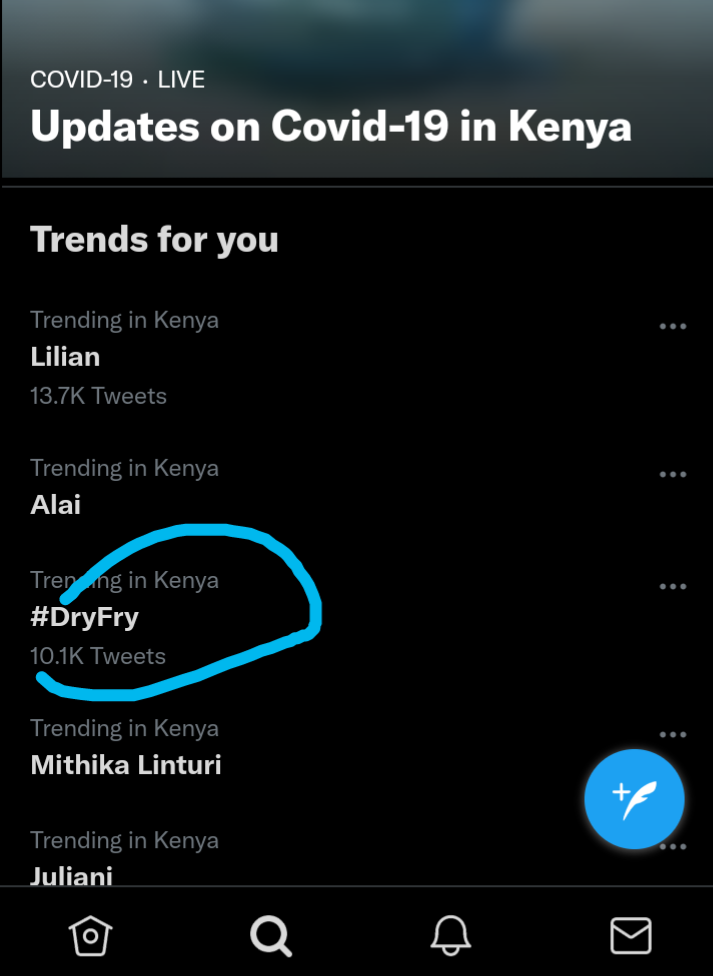The height and width of the screenshot is (976, 713).
Task: Open the Lilian trending topic
Action: [x=66, y=357]
